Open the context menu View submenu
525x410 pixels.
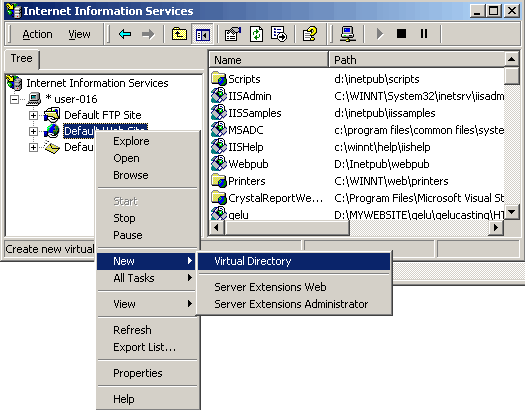click(x=147, y=304)
